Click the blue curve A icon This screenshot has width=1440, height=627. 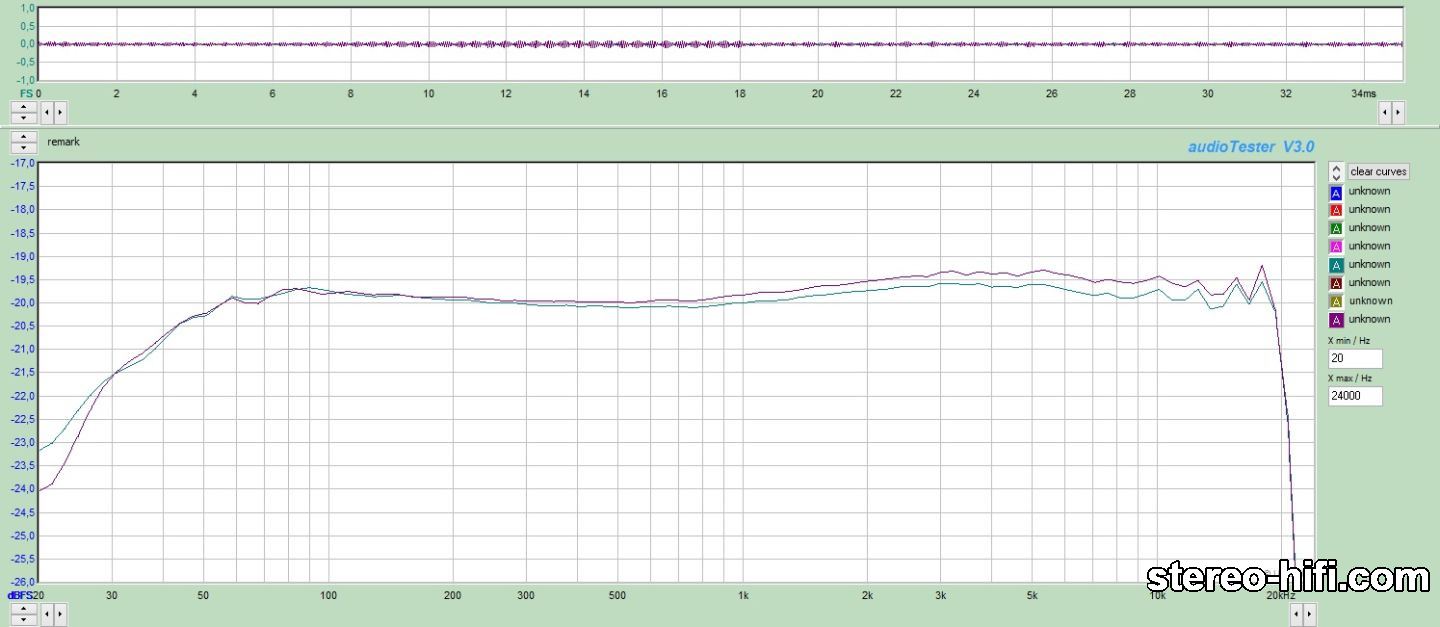[x=1335, y=193]
